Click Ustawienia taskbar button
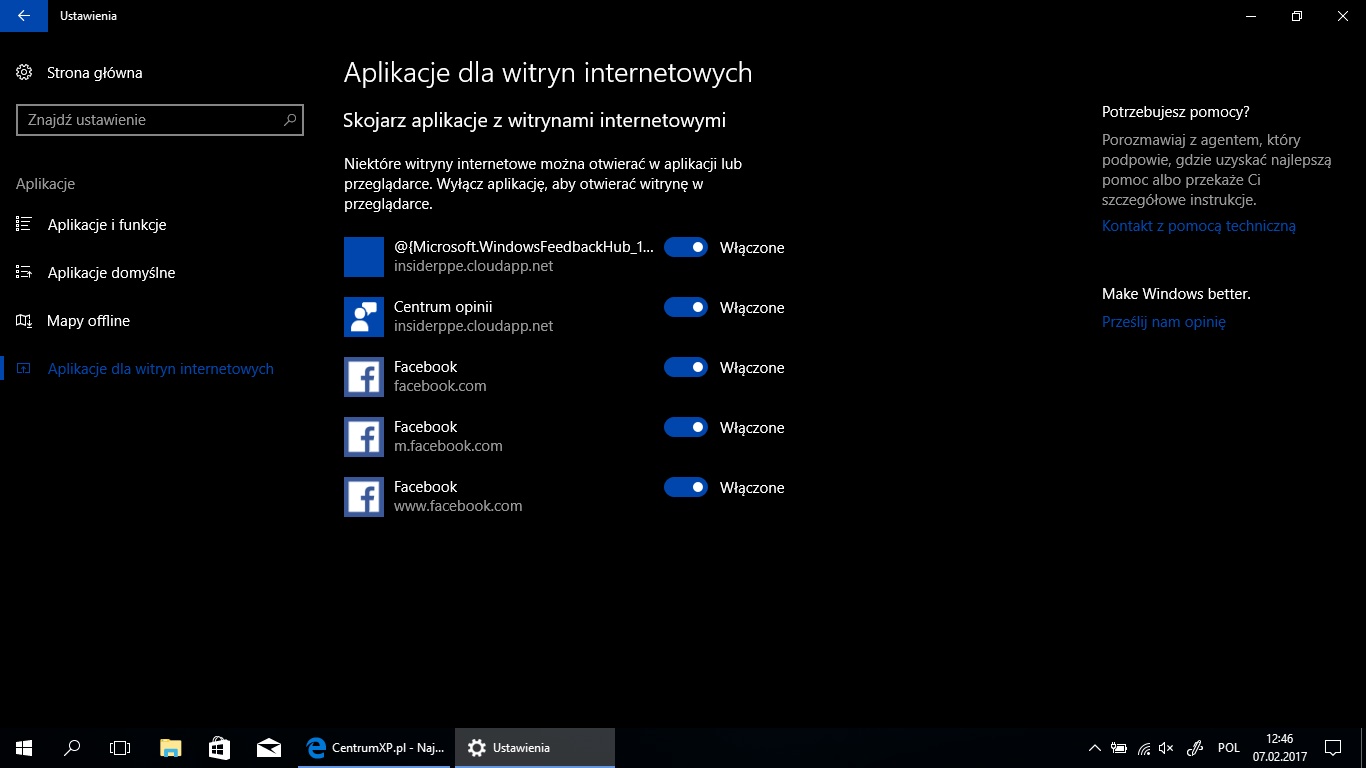1366x768 pixels. [x=535, y=747]
